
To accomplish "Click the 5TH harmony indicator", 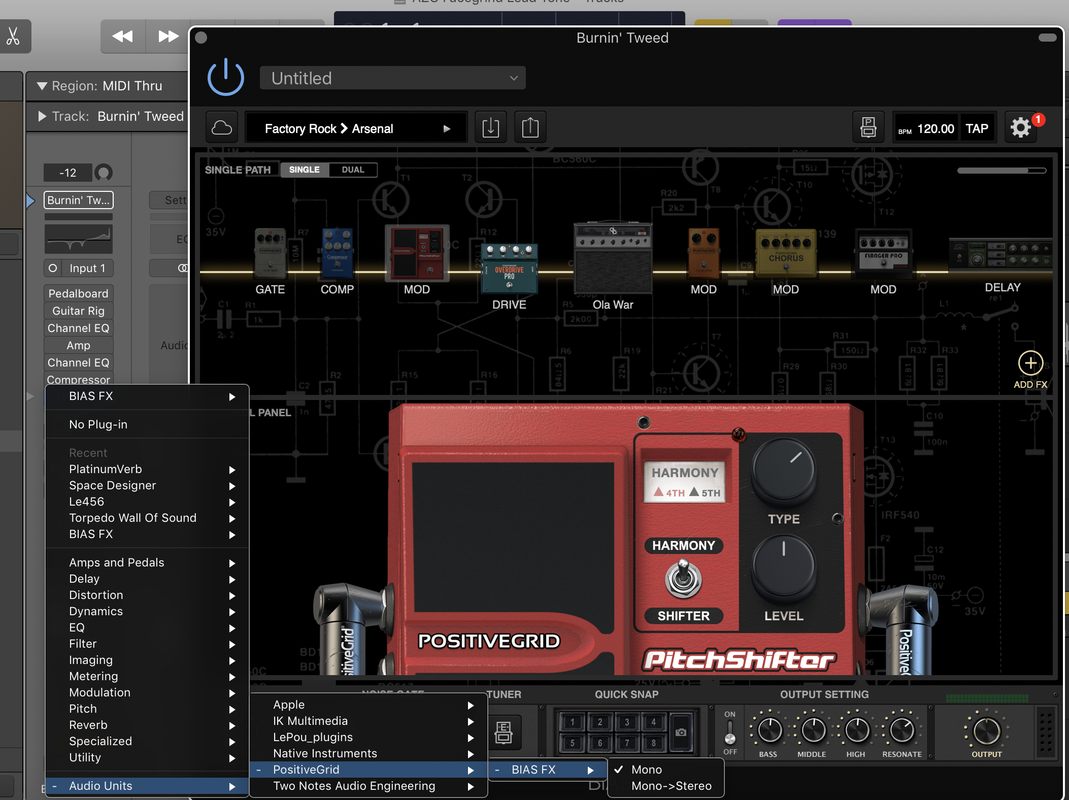I will coord(704,492).
